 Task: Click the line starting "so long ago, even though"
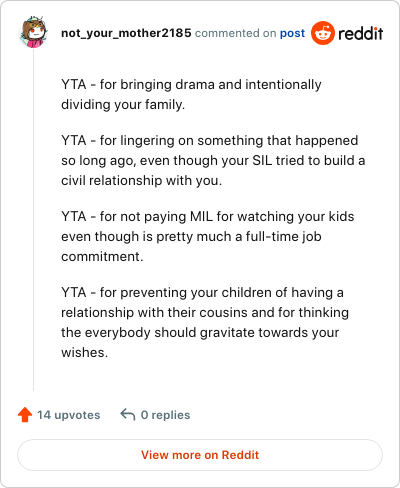213,161
